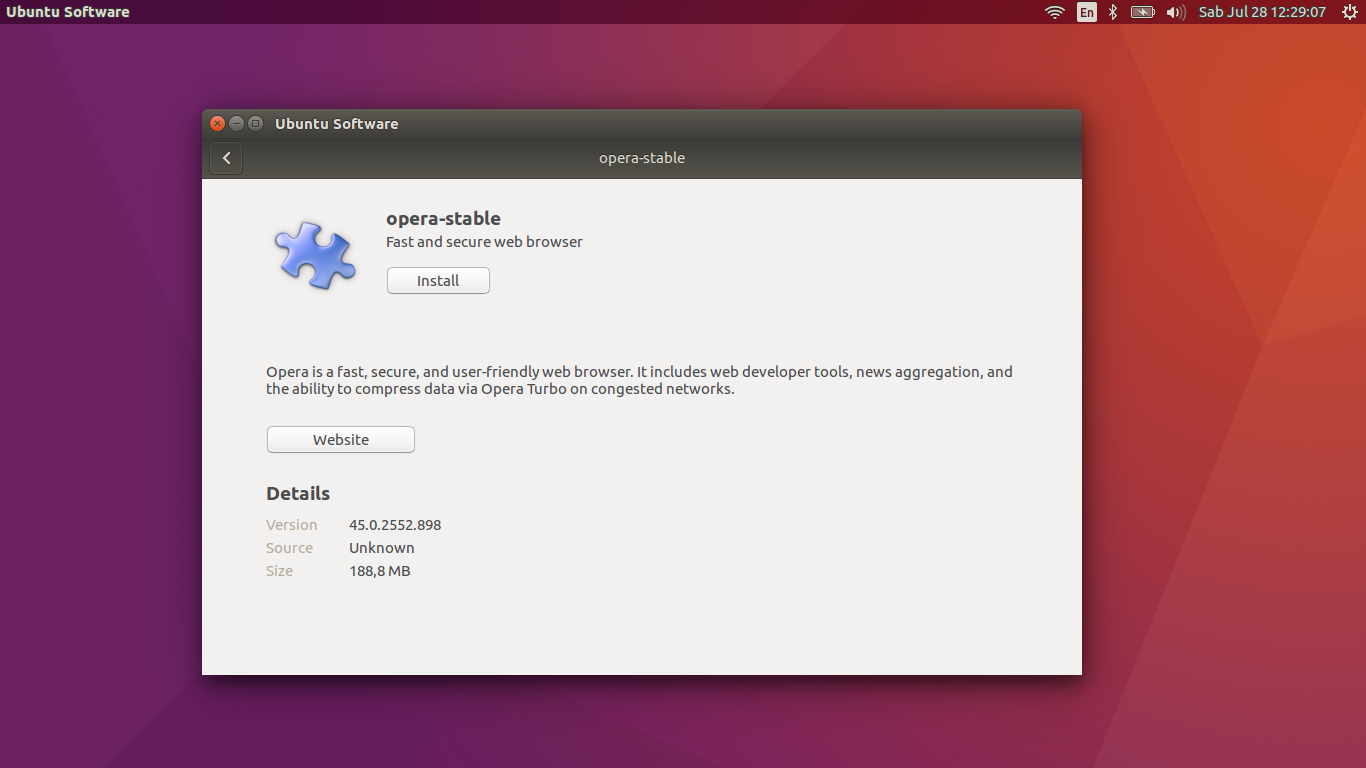Click the Details section heading
1366x768 pixels.
[298, 493]
